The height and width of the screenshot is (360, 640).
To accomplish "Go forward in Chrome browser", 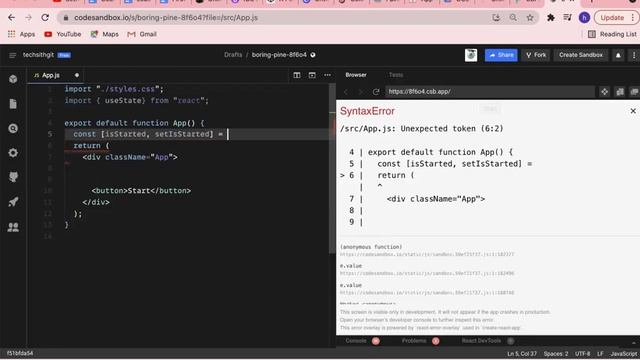I will 28,18.
